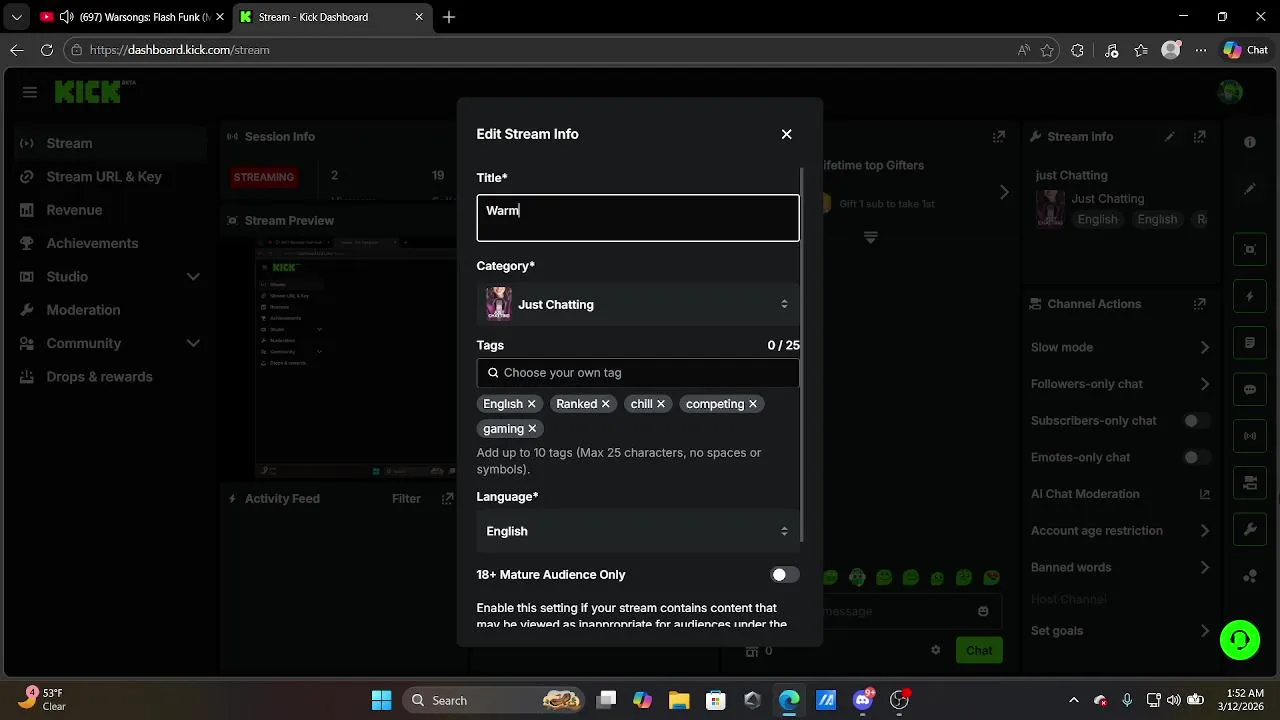Open the Activity Feed Filter
This screenshot has width=1280, height=720.
[x=406, y=499]
